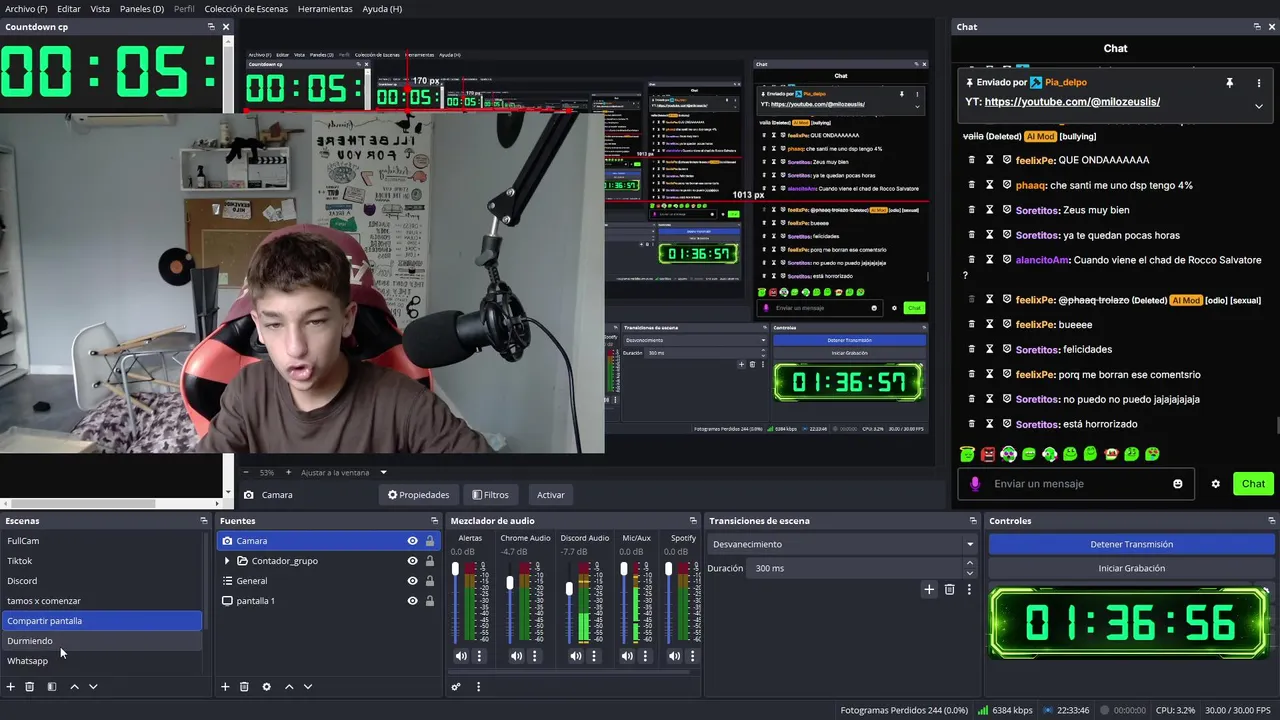1280x720 pixels.
Task: Open audio mixer three-dot menu at bottom
Action: [x=478, y=687]
